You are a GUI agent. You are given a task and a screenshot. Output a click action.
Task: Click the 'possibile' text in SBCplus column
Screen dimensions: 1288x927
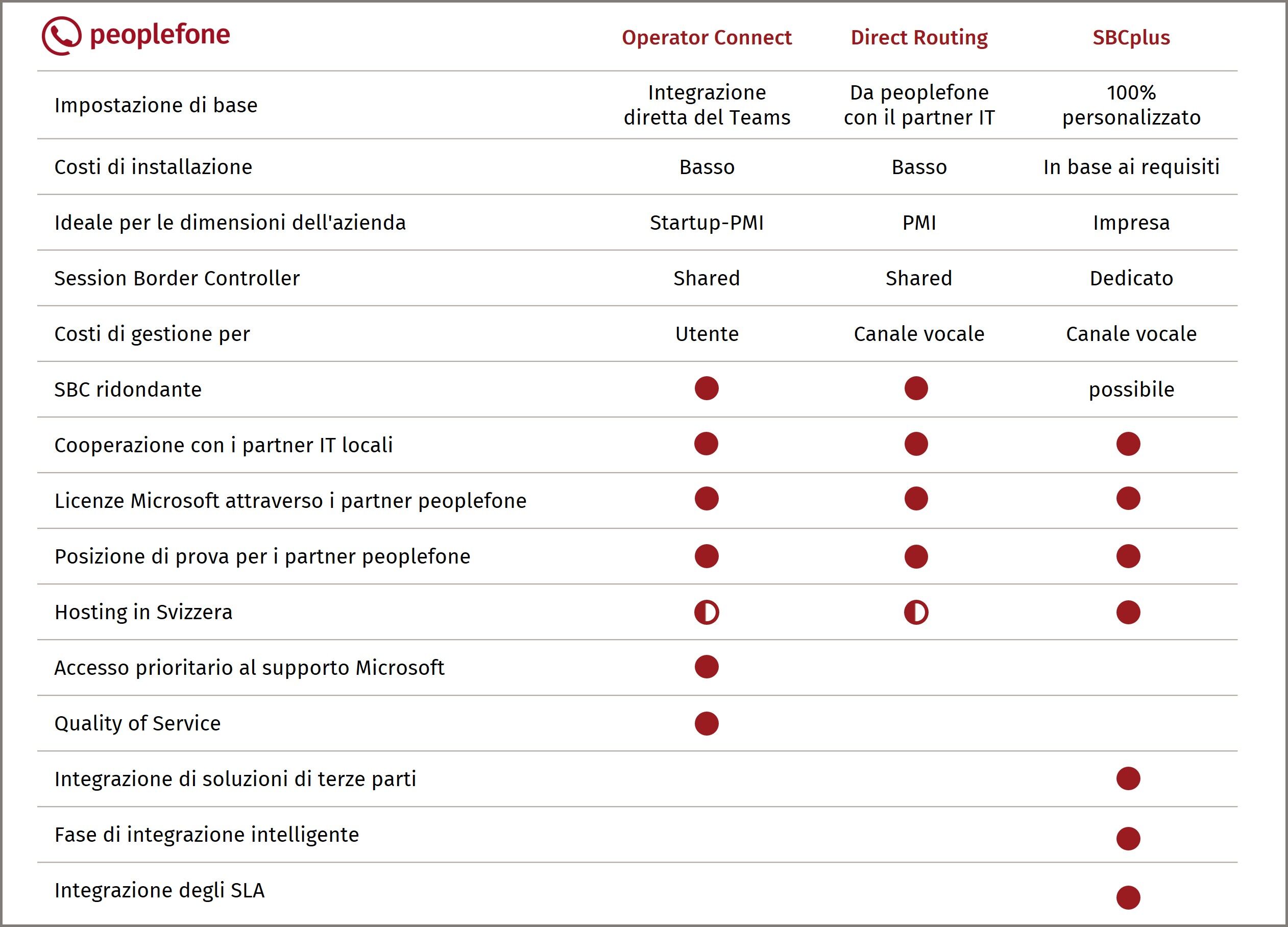point(1131,389)
